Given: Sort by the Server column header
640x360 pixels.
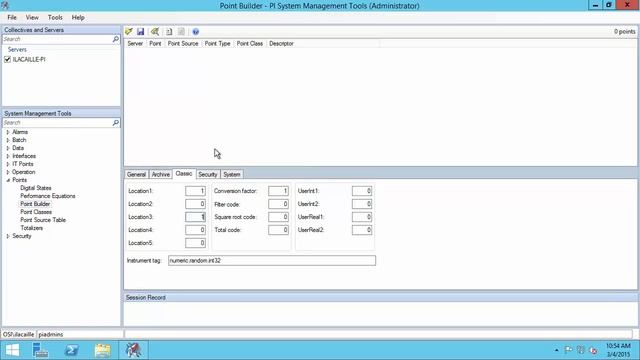Looking at the screenshot, I should 135,44.
